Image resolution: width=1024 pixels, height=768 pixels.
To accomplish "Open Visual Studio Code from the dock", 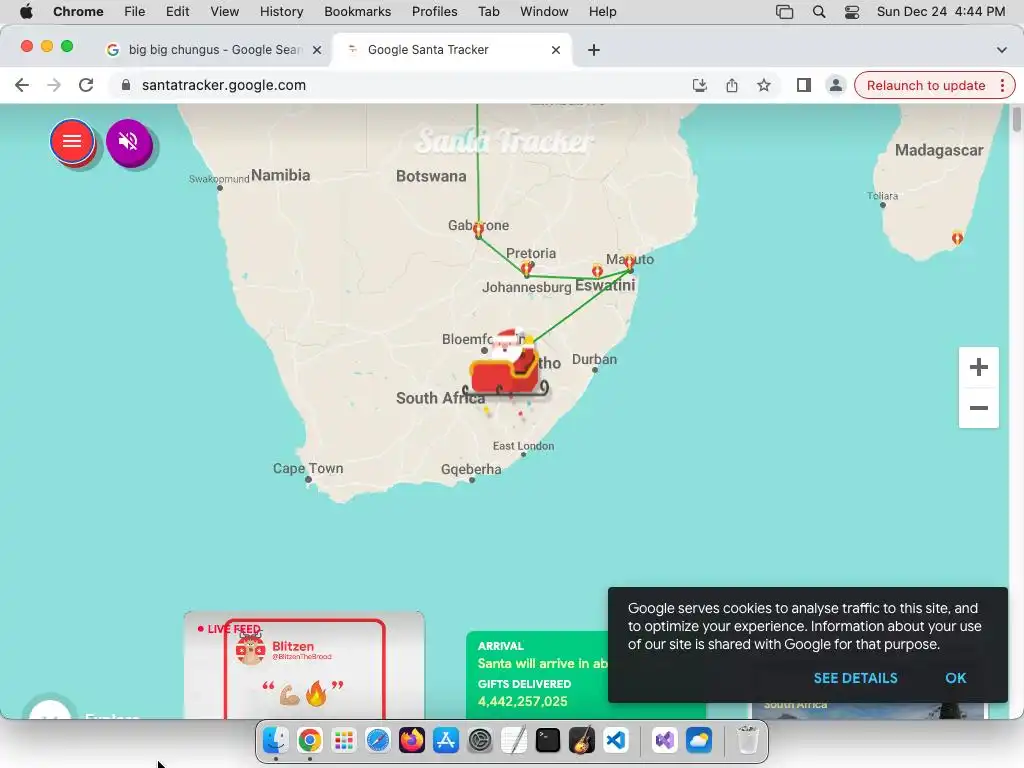I will pyautogui.click(x=615, y=740).
